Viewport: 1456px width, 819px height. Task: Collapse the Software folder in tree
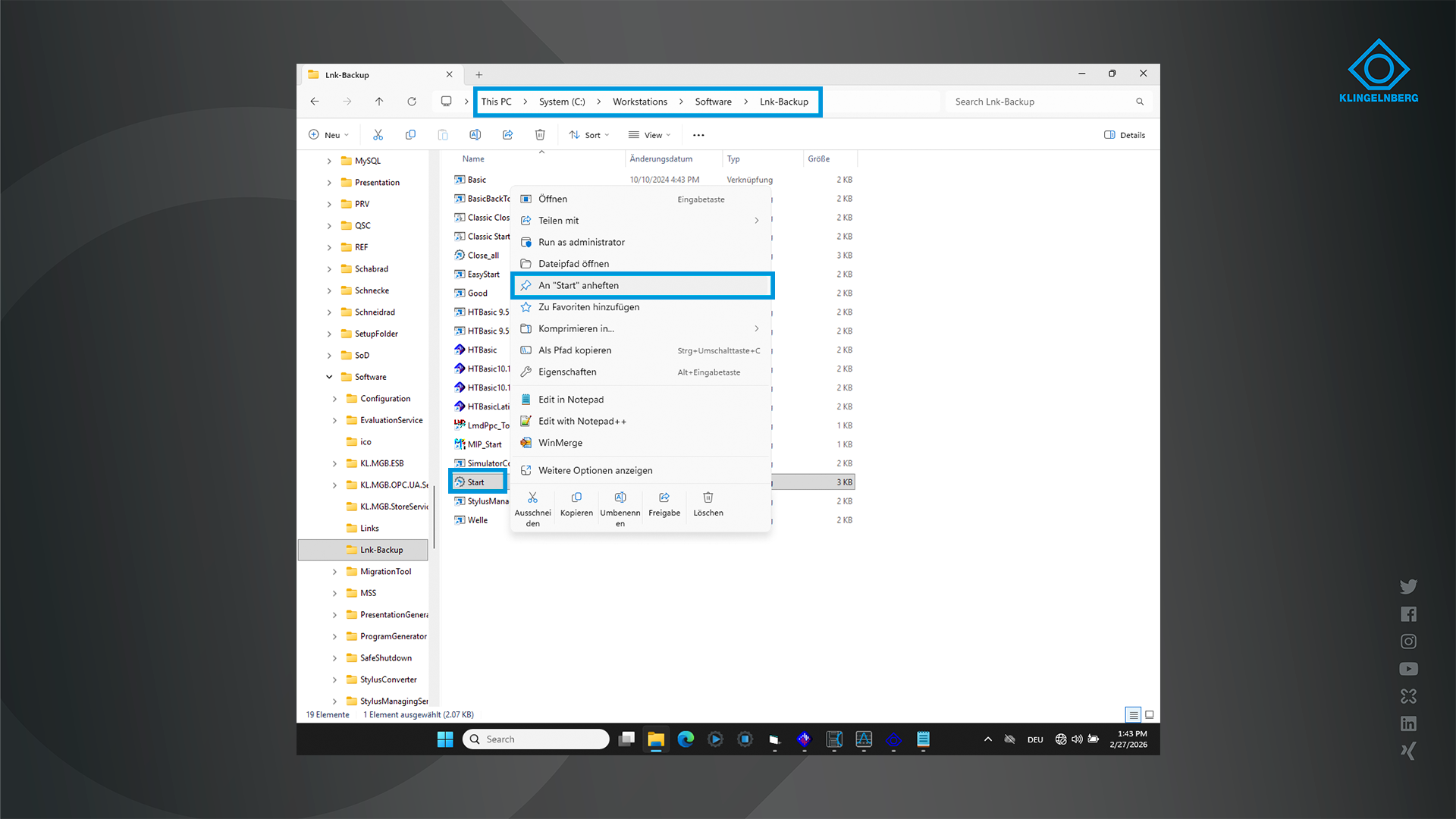tap(329, 377)
